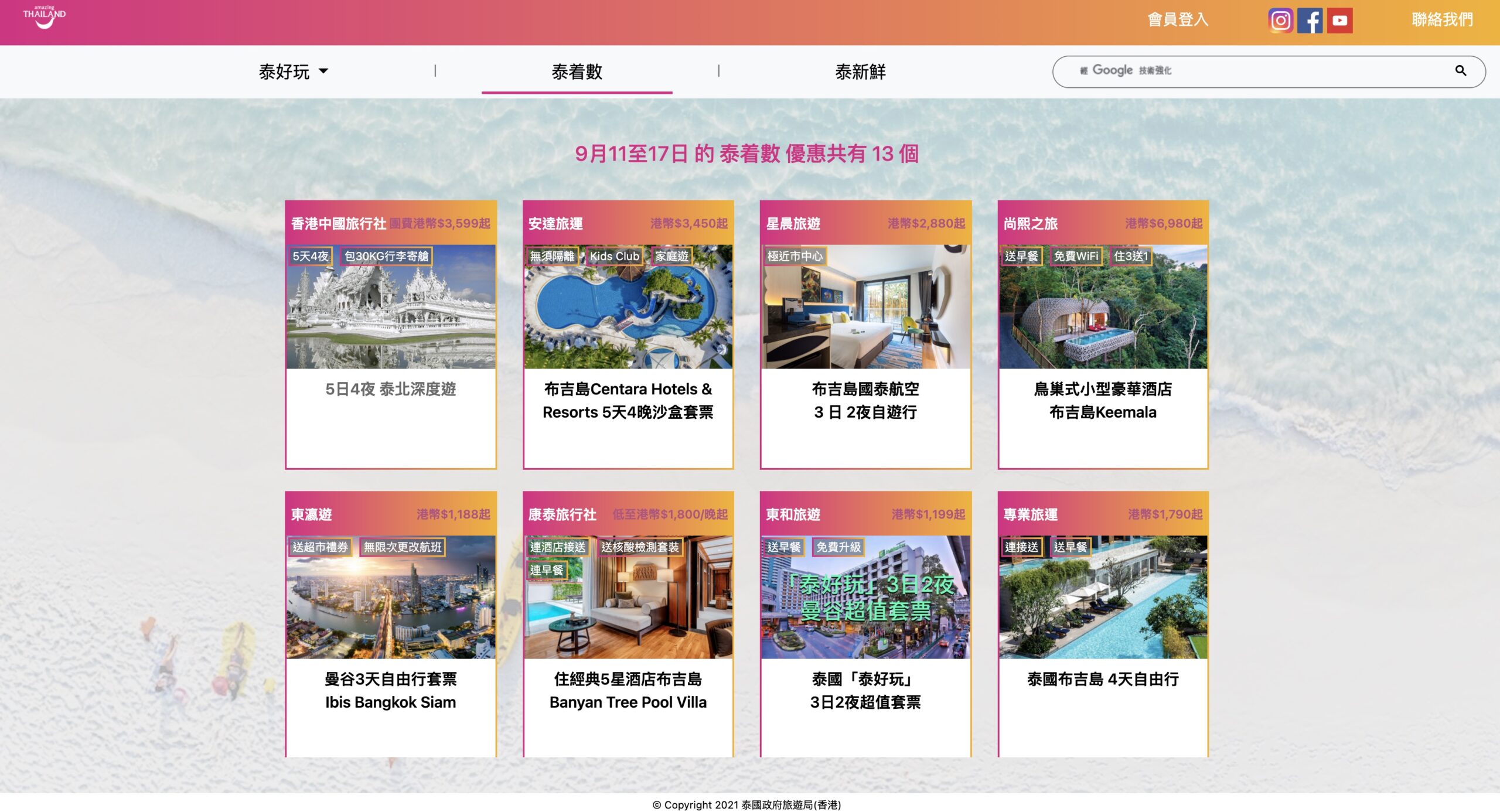Click the 港幣$6,980起 price
The height and width of the screenshot is (812, 1500).
point(1164,224)
